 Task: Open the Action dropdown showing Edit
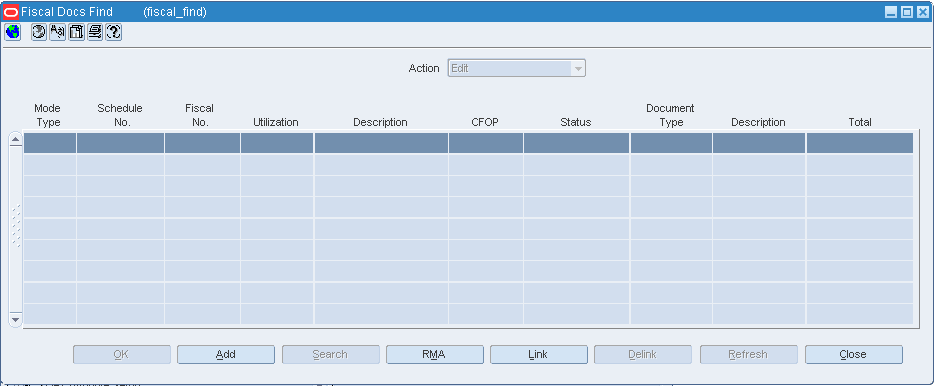point(516,69)
